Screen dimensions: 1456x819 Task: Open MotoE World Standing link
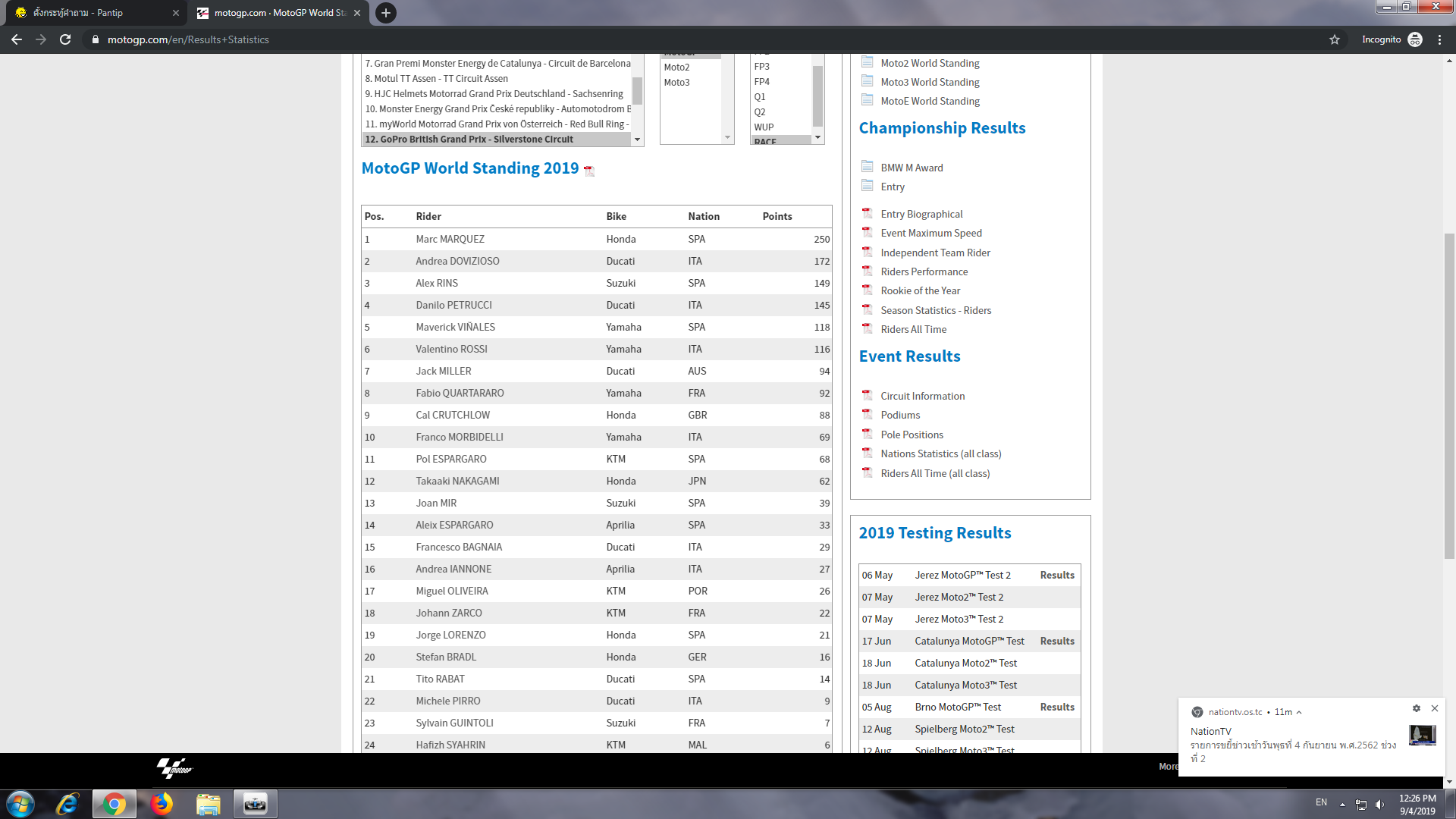[x=930, y=101]
